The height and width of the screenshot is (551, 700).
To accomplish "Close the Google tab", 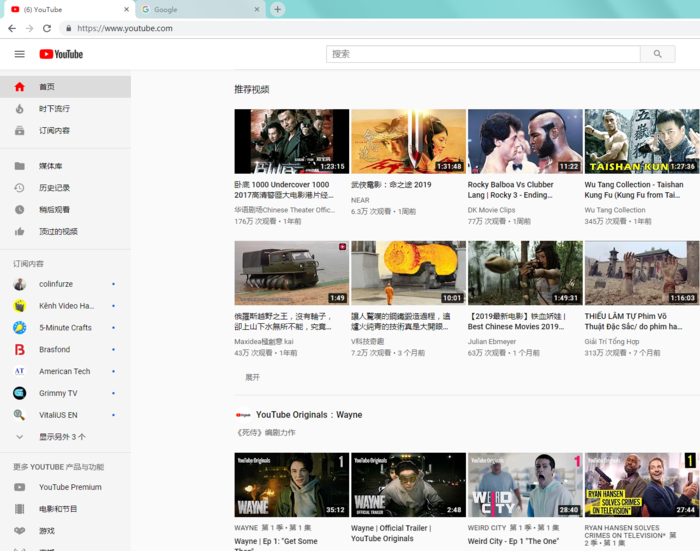I will [257, 9].
